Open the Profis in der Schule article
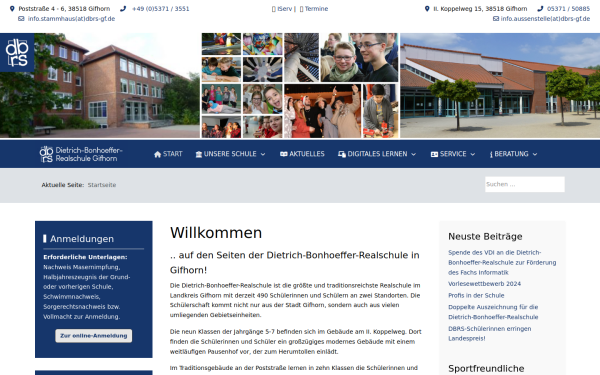600x375 pixels. tap(476, 295)
